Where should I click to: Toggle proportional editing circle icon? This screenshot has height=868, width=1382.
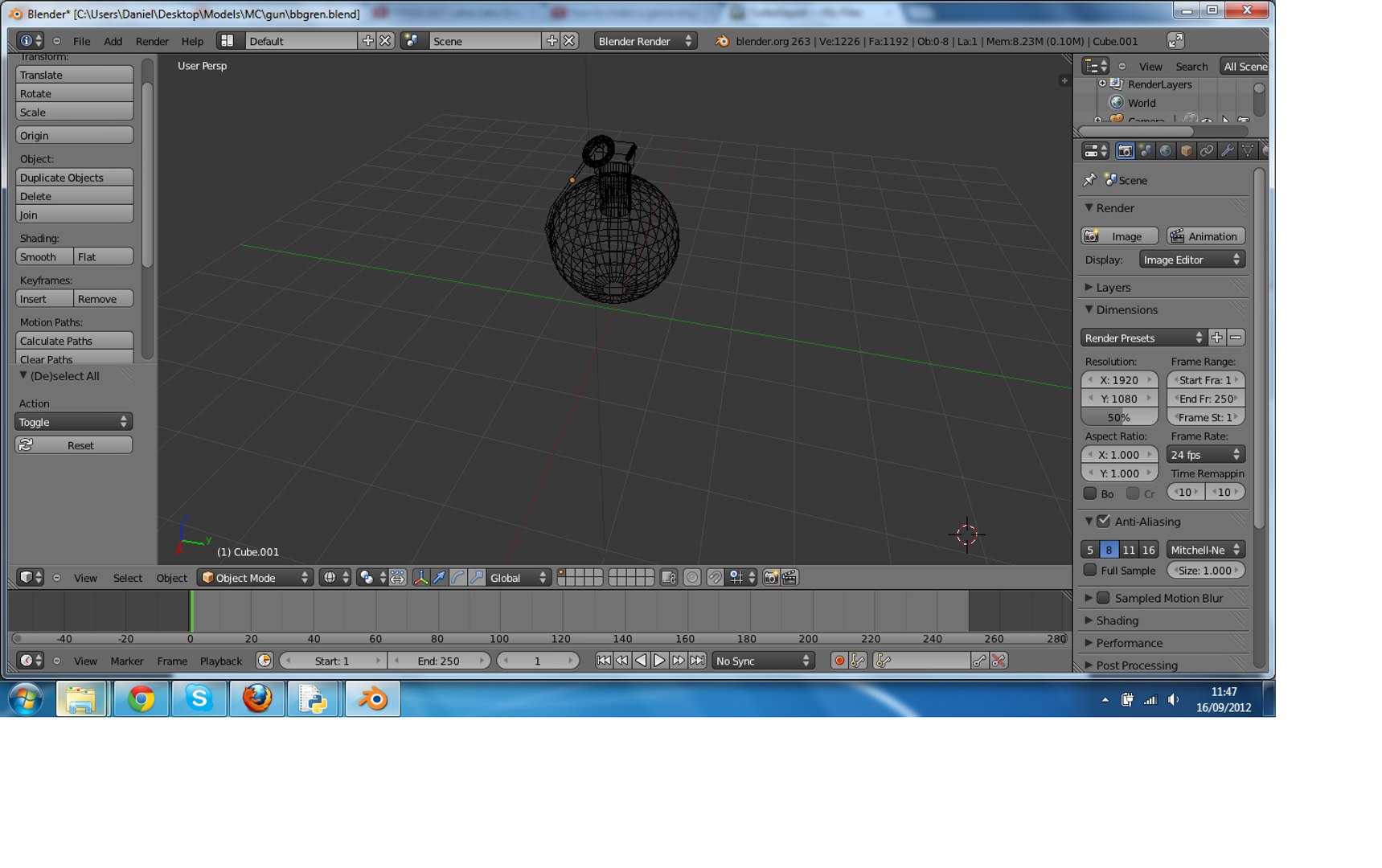(691, 577)
